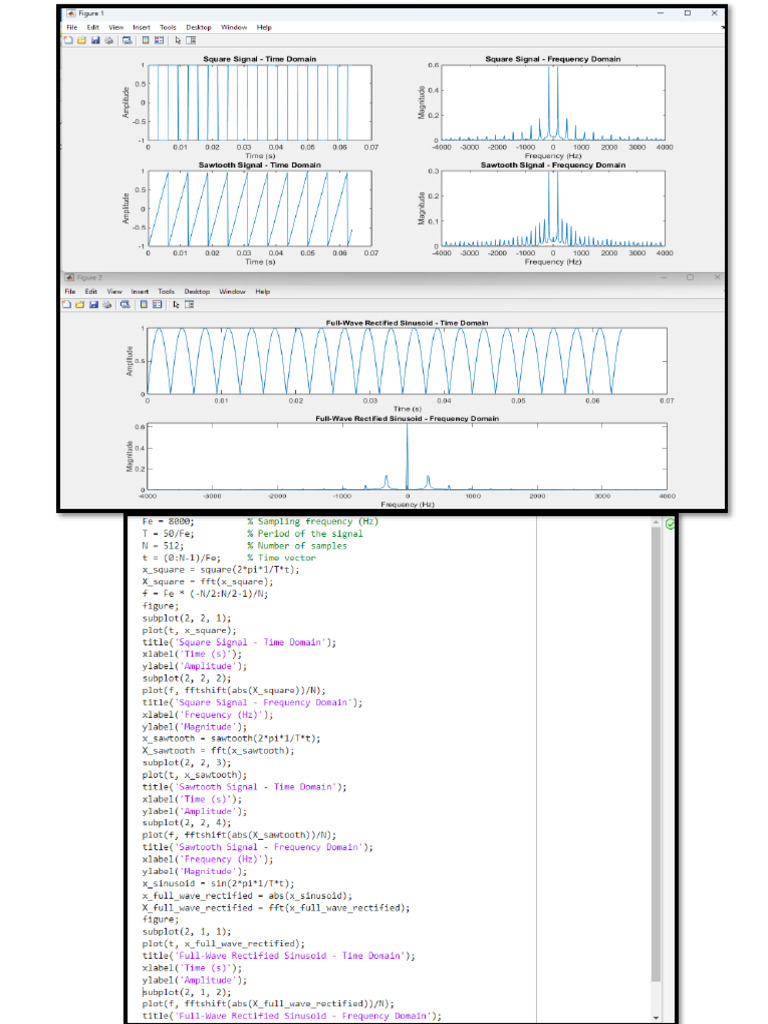The image size is (768, 1024).
Task: Click the green code analyzer status indicator
Action: (x=669, y=523)
